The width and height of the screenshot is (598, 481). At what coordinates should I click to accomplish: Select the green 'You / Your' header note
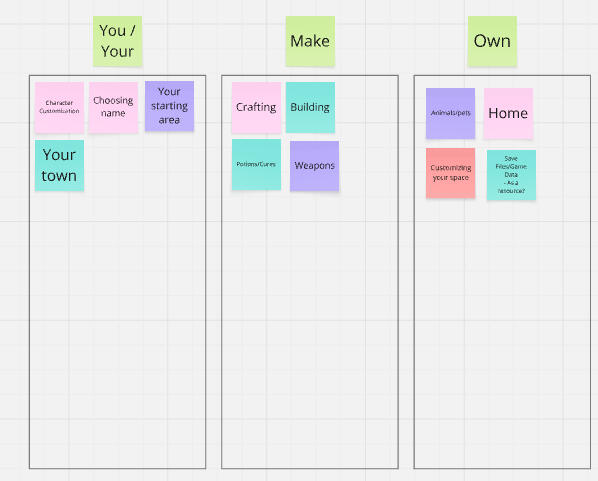[117, 41]
